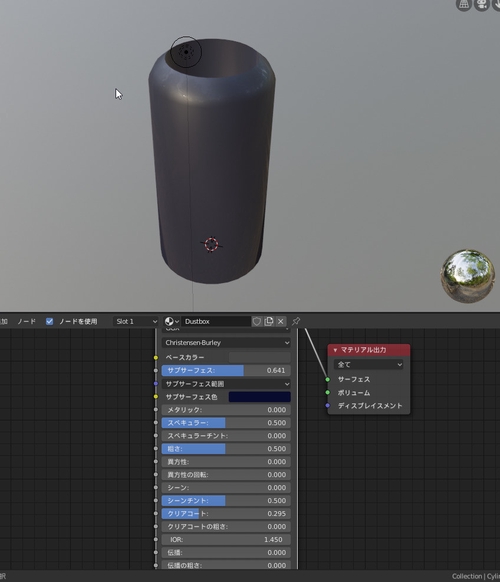Image resolution: width=500 pixels, height=582 pixels.
Task: Click the 異方性の回転 0.000 slider
Action: (x=226, y=475)
